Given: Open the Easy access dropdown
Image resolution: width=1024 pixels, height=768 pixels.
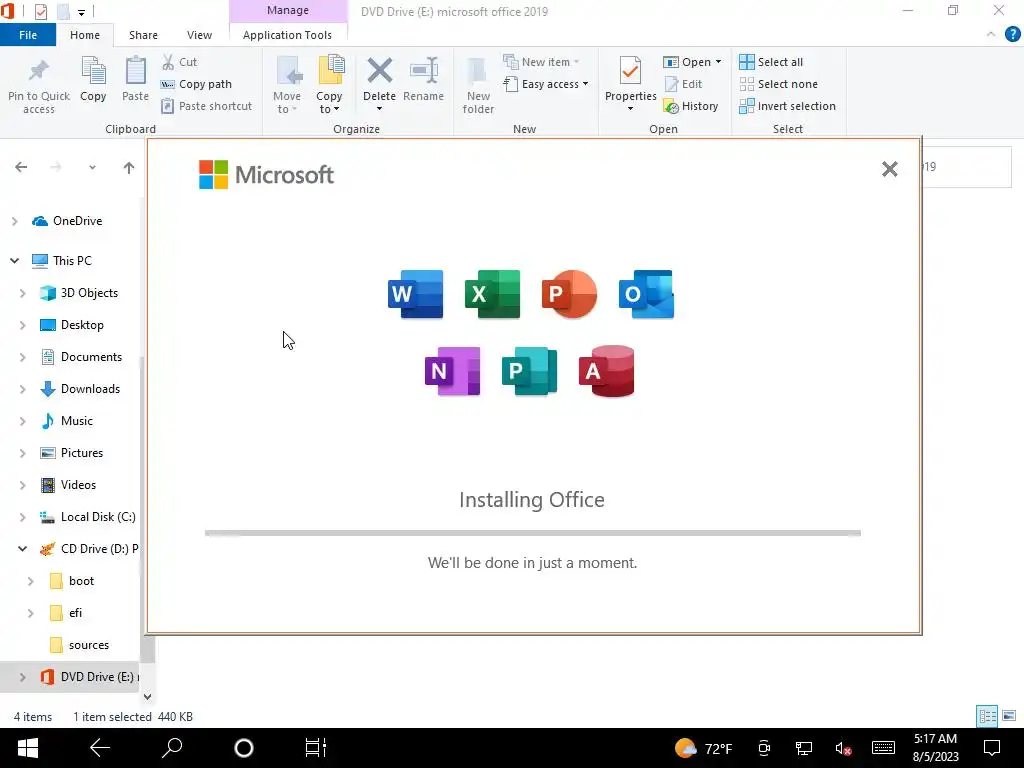Looking at the screenshot, I should point(546,84).
